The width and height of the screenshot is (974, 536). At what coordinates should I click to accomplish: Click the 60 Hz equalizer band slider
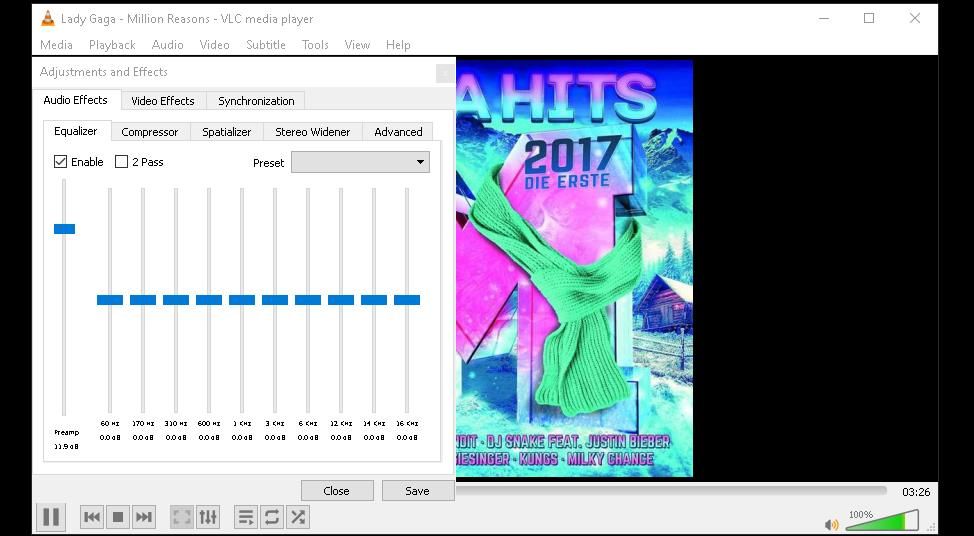(110, 300)
